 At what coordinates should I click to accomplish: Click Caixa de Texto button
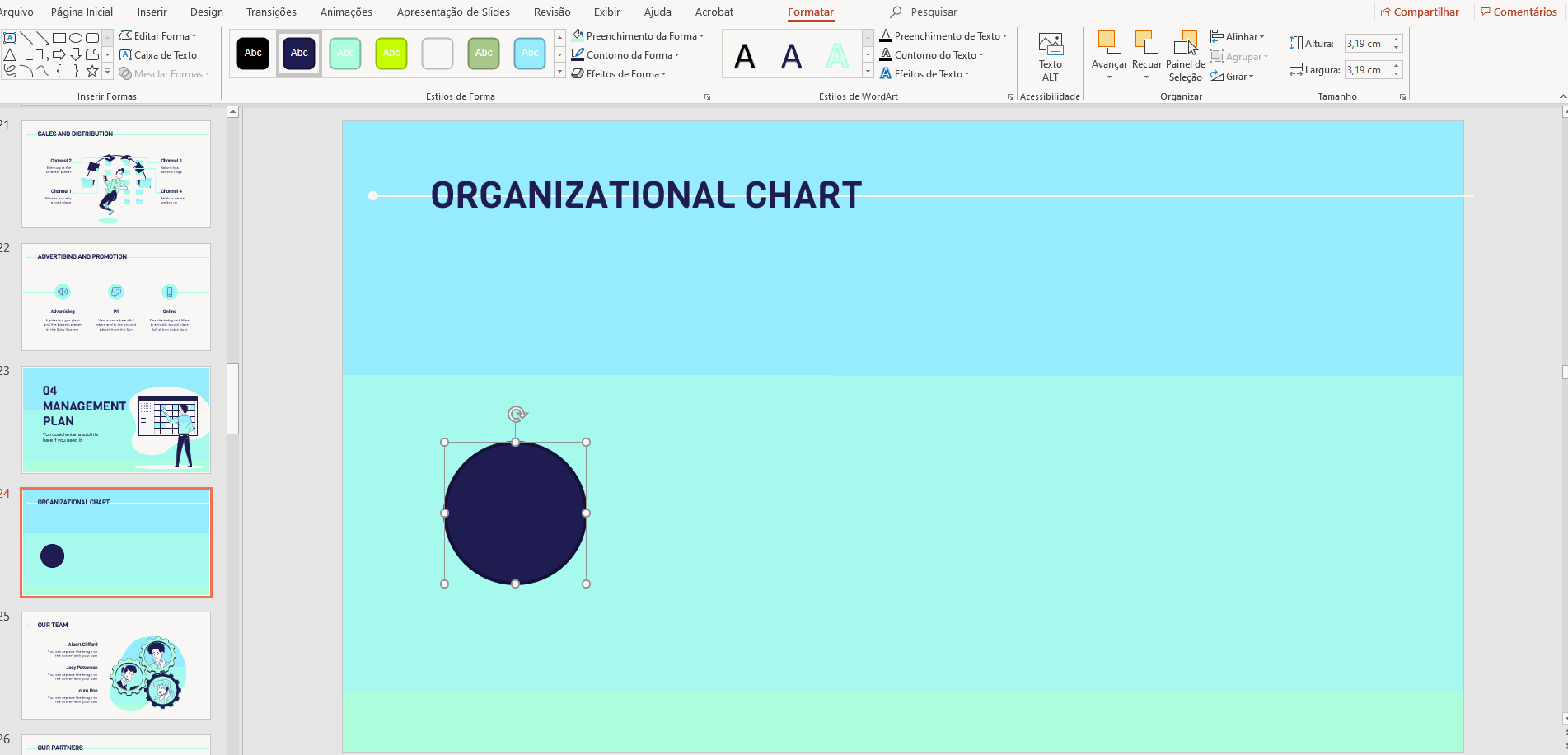(x=158, y=55)
